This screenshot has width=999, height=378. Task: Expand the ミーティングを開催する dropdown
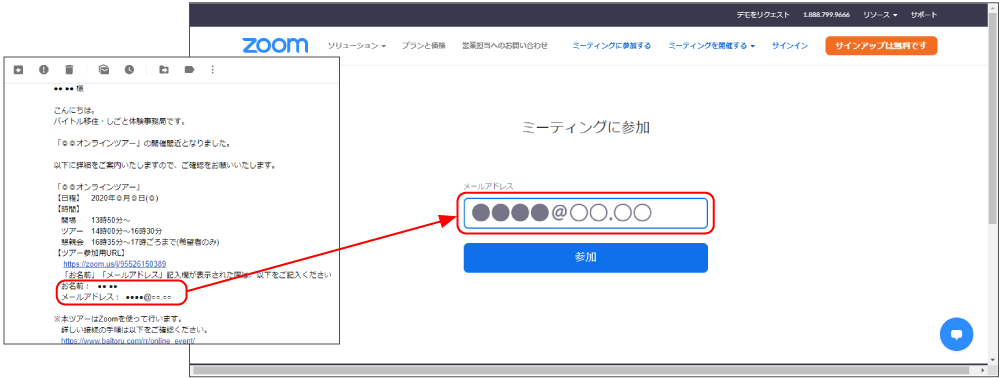coord(712,46)
